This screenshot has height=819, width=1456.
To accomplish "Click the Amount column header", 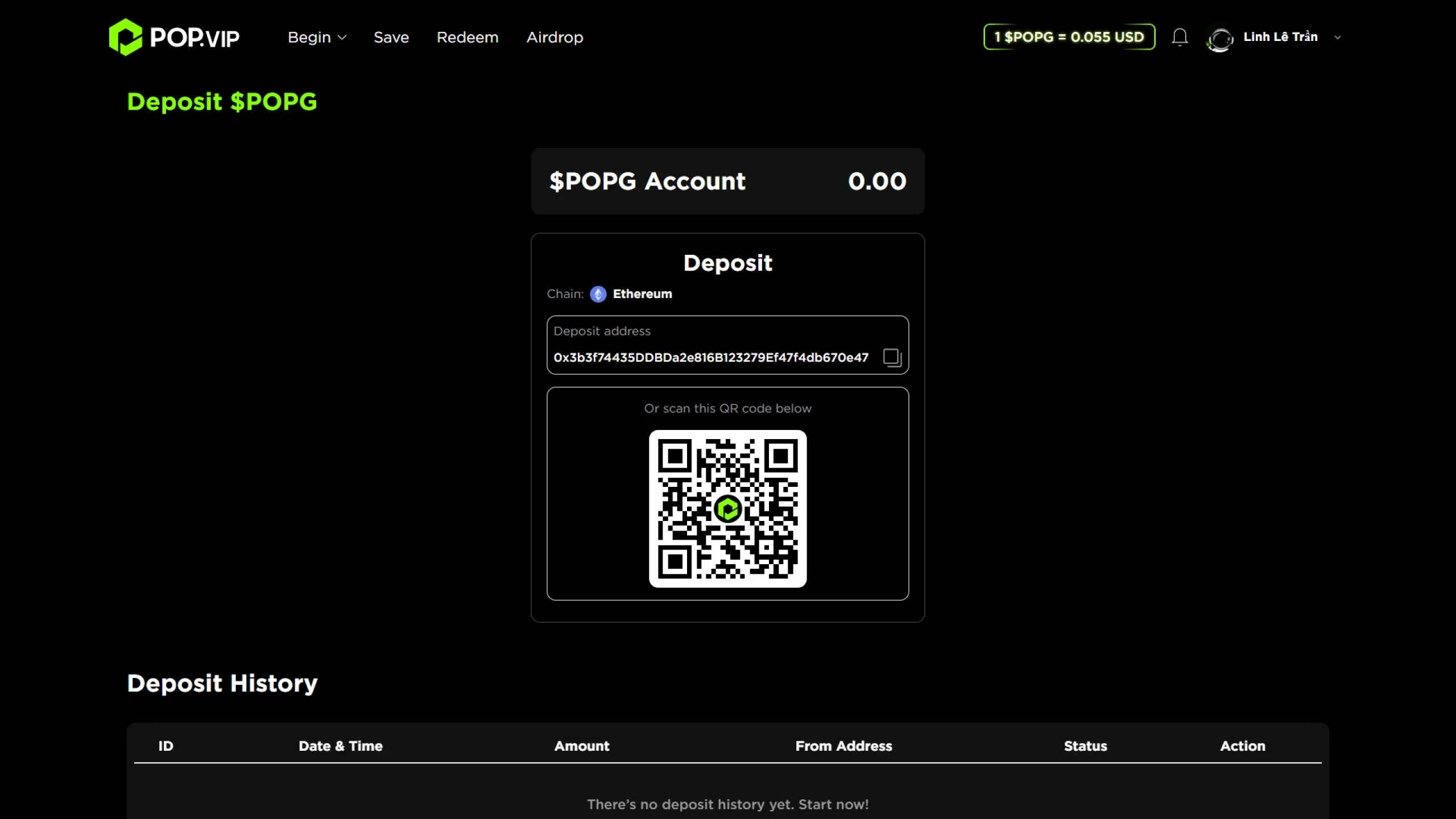I will click(581, 746).
